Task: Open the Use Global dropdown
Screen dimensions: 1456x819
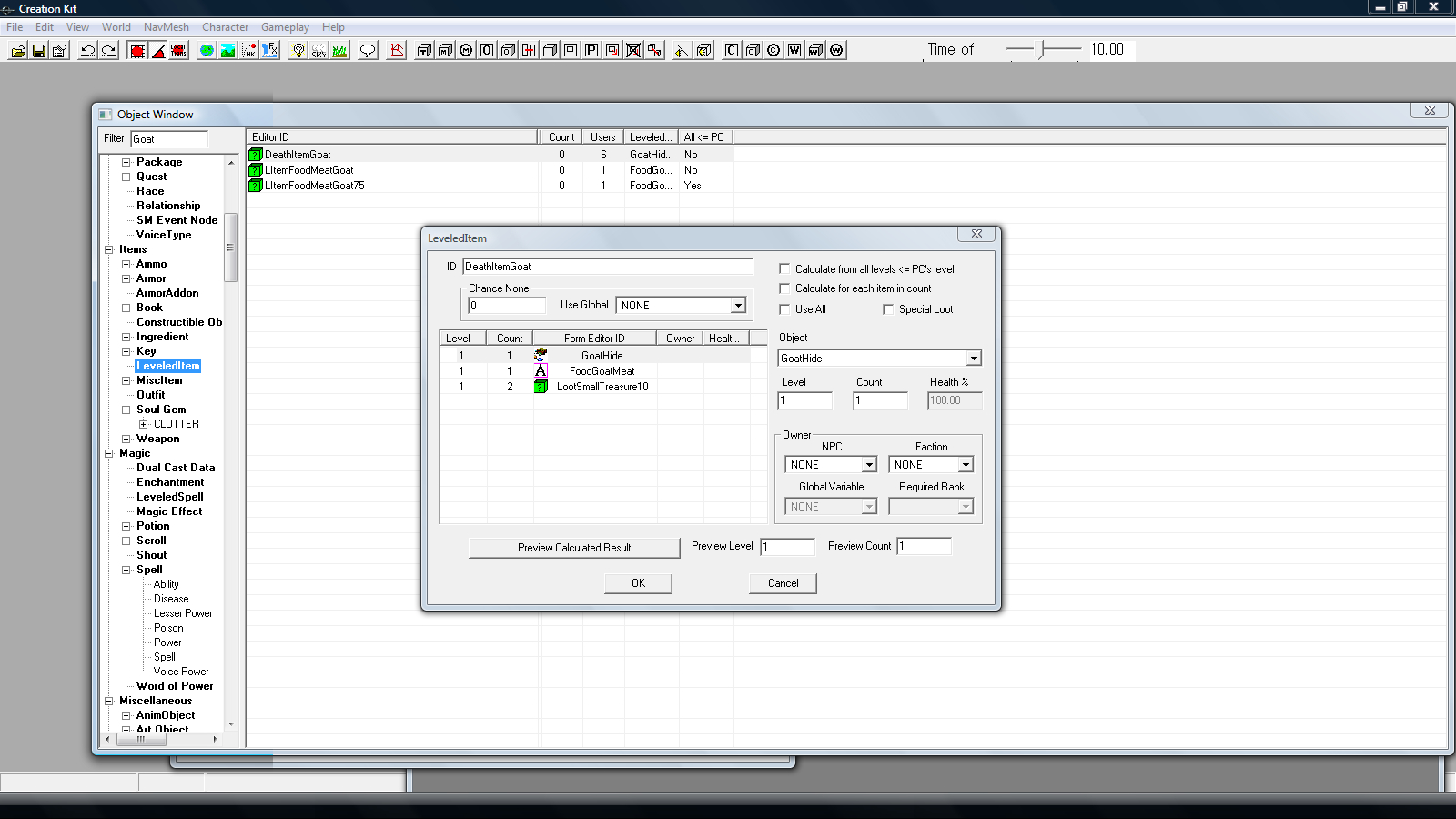Action: [x=737, y=306]
